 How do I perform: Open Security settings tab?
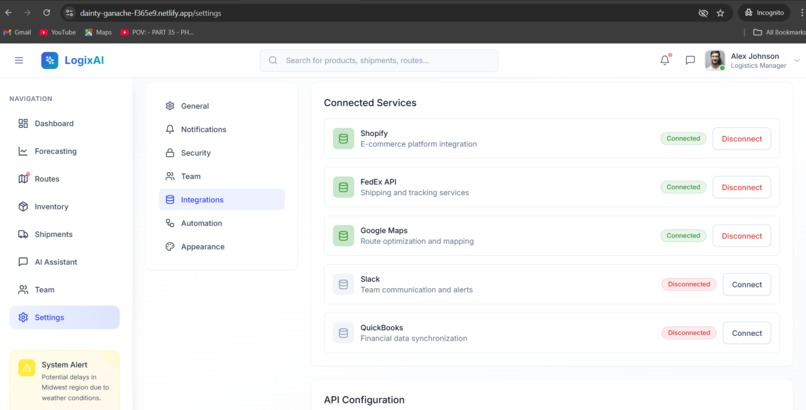(x=222, y=153)
